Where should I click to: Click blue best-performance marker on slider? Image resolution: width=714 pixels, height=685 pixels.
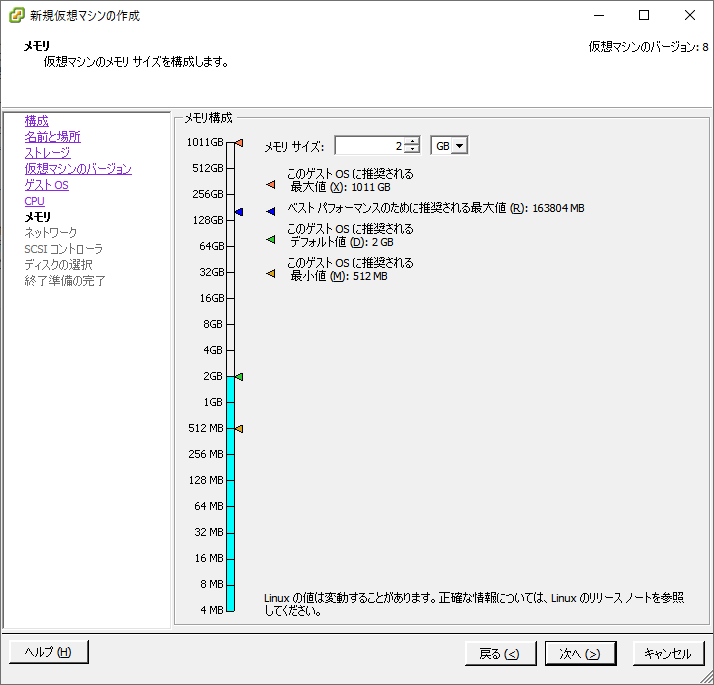tap(239, 212)
